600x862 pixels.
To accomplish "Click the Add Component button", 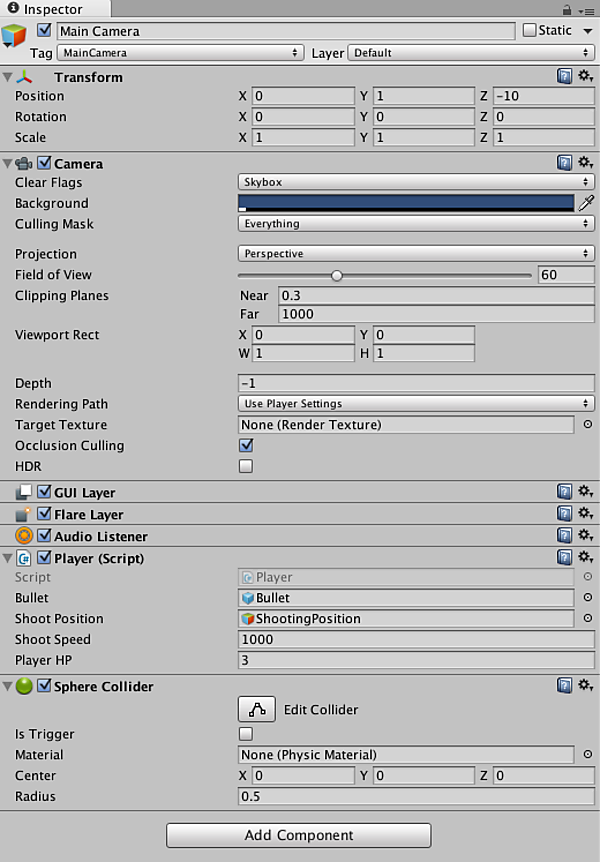I will pyautogui.click(x=298, y=835).
